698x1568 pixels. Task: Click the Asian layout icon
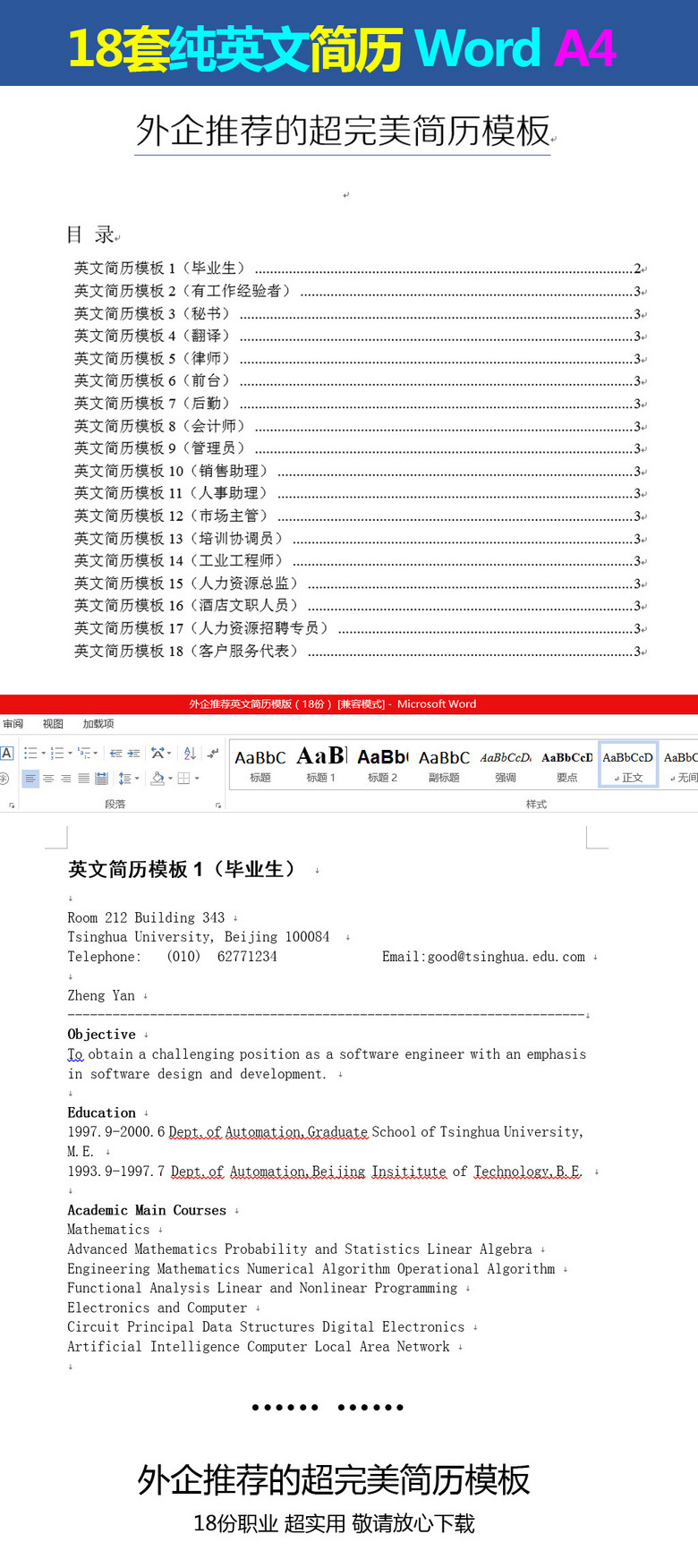tap(157, 754)
